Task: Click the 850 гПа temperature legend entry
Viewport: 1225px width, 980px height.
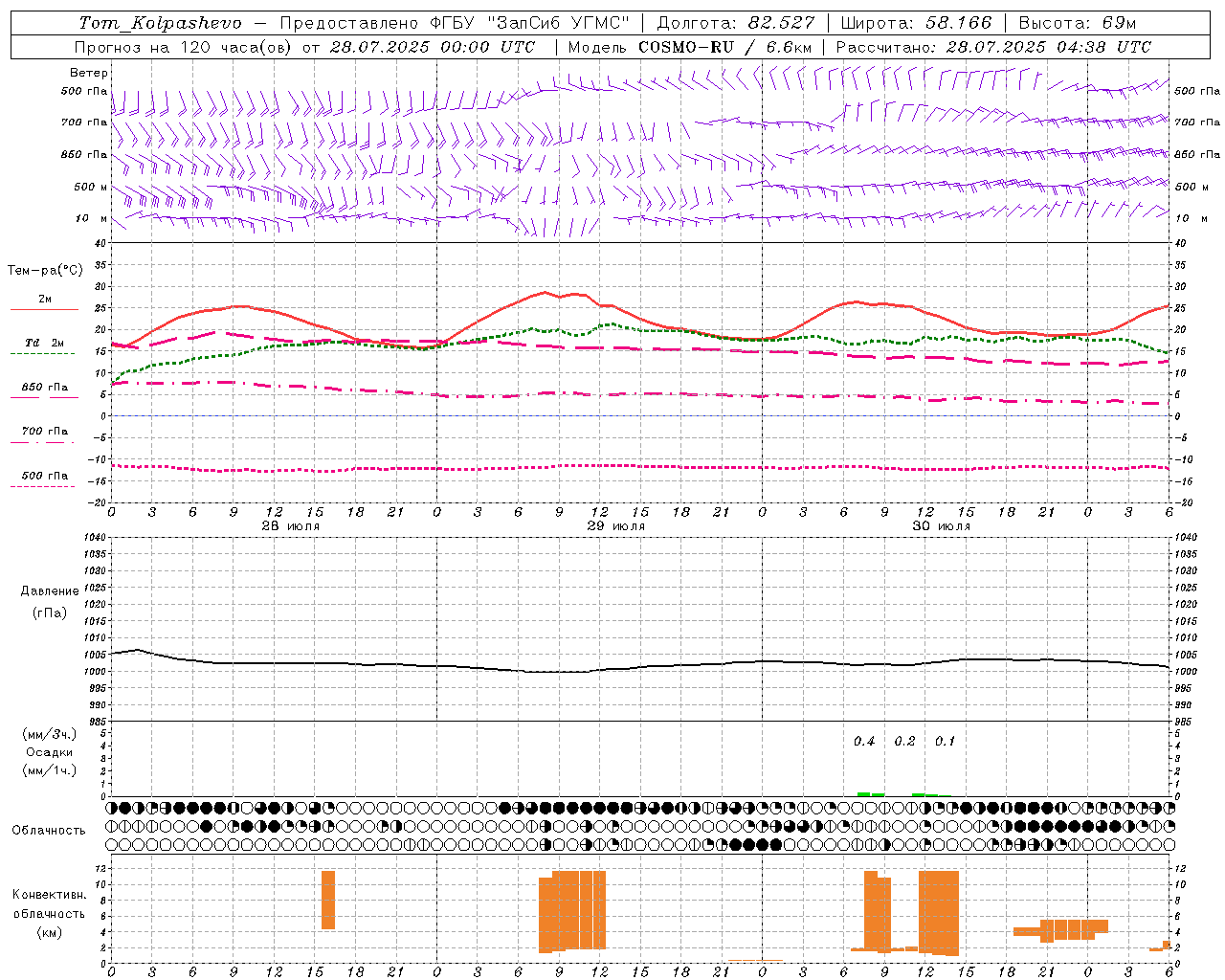Action: point(44,390)
